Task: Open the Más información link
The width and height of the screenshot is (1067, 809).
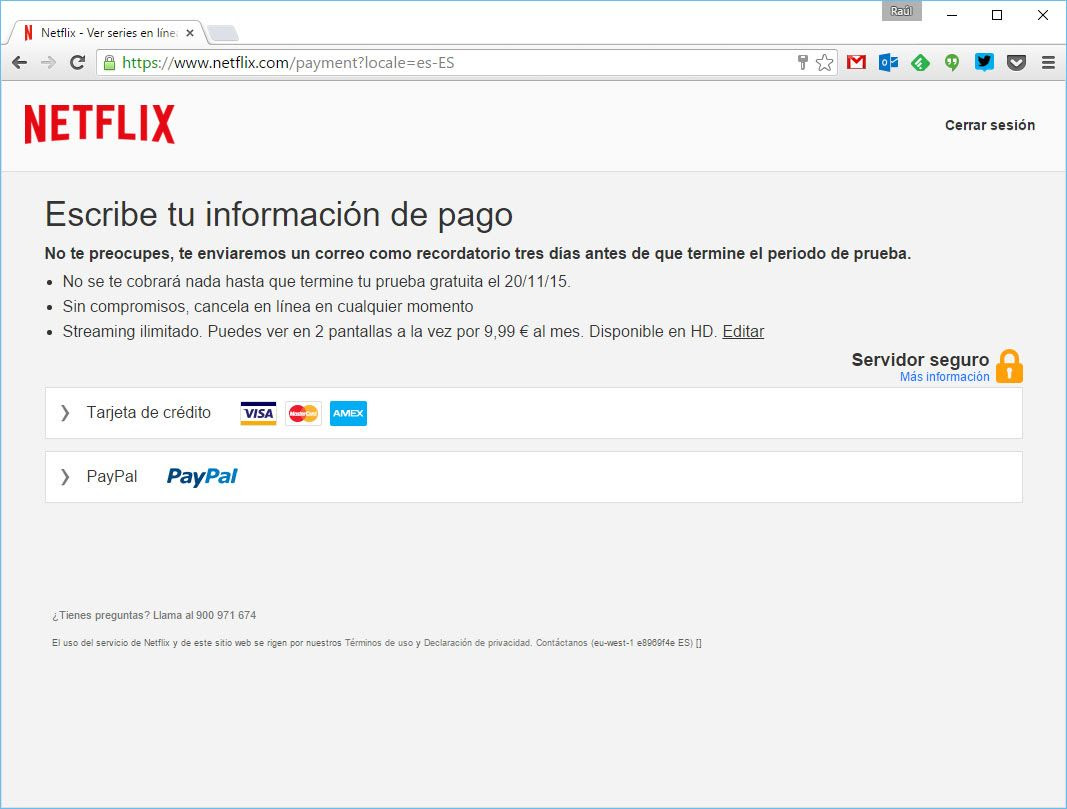Action: (x=945, y=377)
